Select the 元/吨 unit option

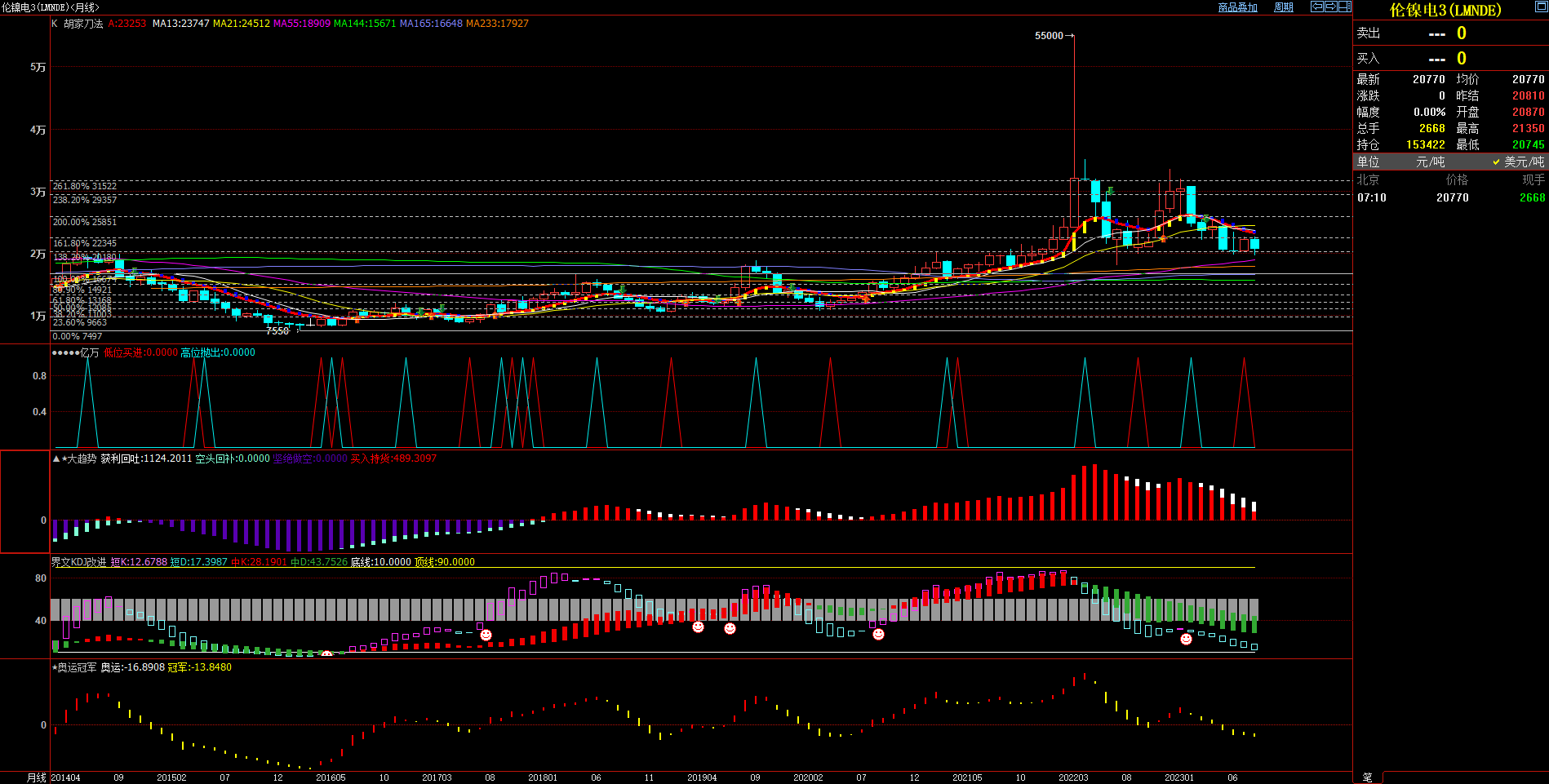[x=1430, y=162]
